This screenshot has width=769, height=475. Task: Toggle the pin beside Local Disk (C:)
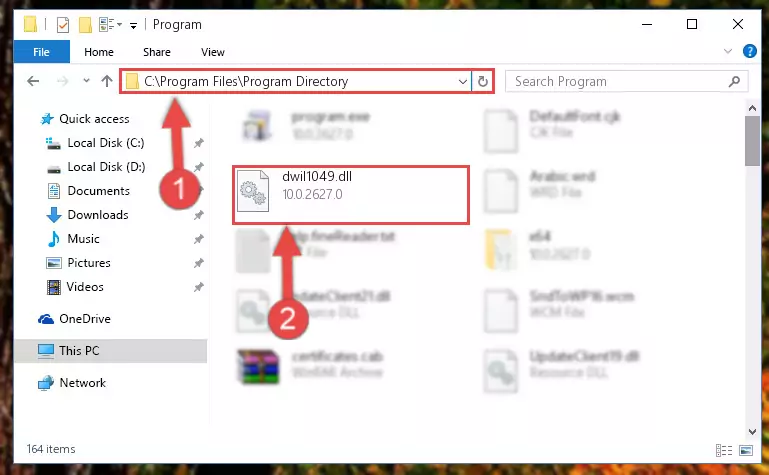click(x=199, y=143)
